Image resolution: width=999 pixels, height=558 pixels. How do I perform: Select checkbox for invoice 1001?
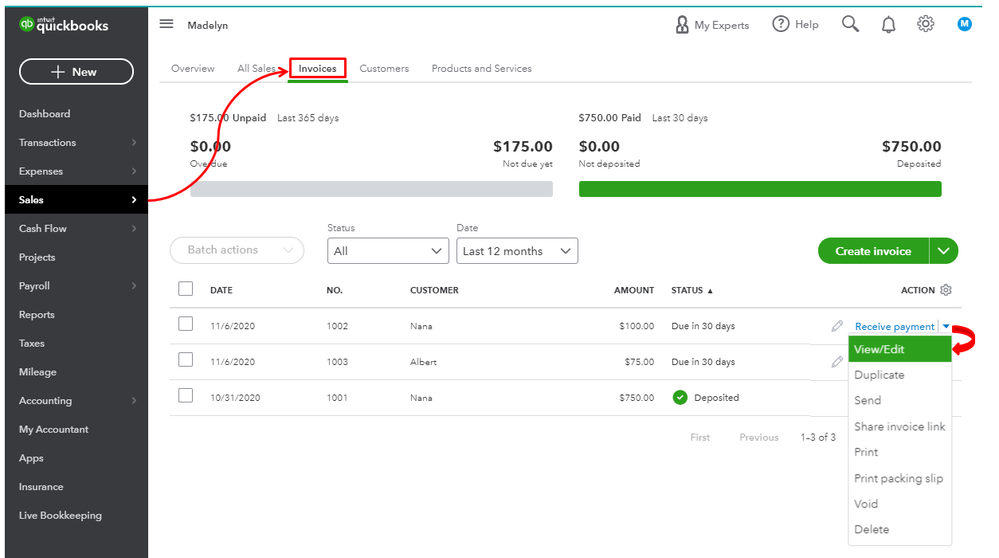coord(185,395)
